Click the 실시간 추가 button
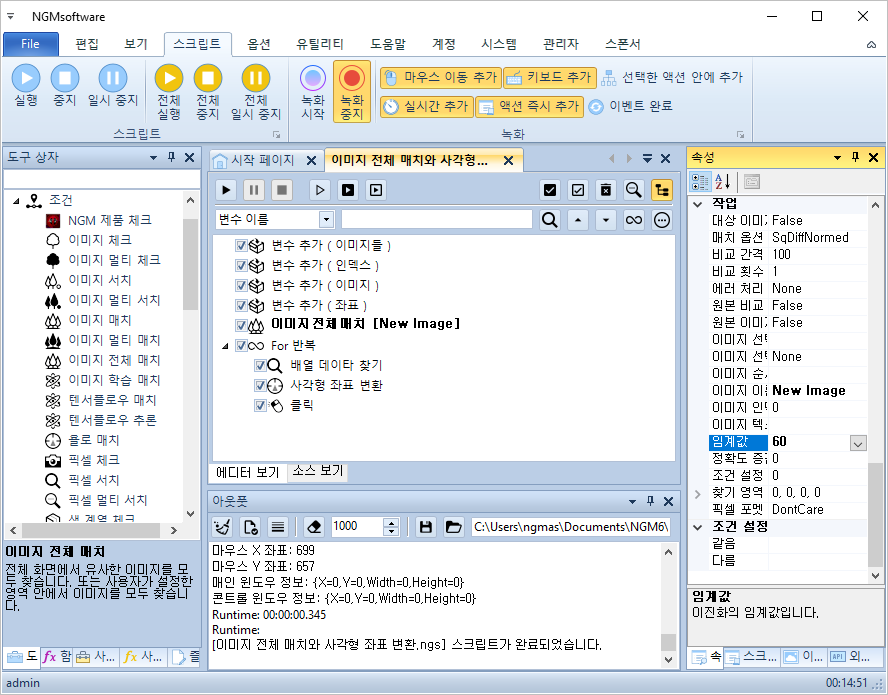This screenshot has height=695, width=888. click(x=426, y=106)
